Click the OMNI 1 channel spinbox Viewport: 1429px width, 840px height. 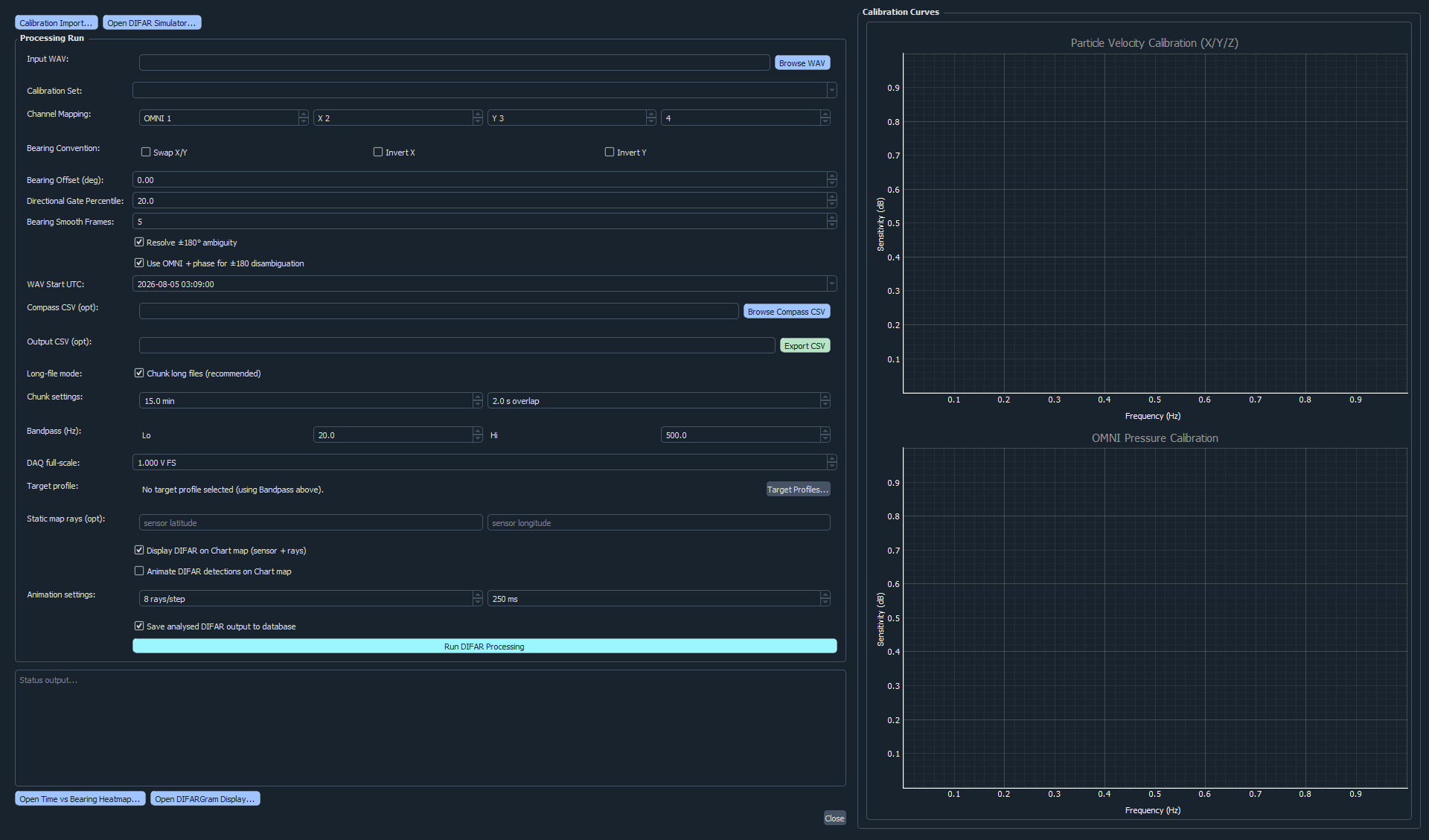click(223, 118)
